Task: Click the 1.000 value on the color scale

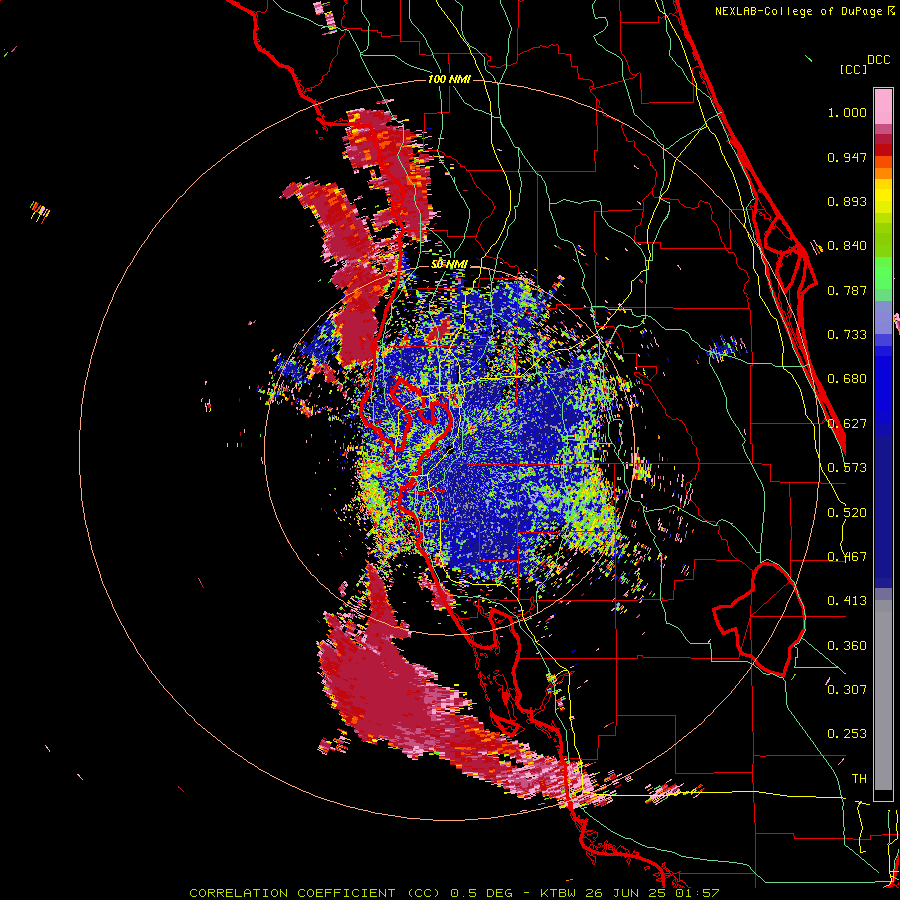Action: tap(847, 113)
